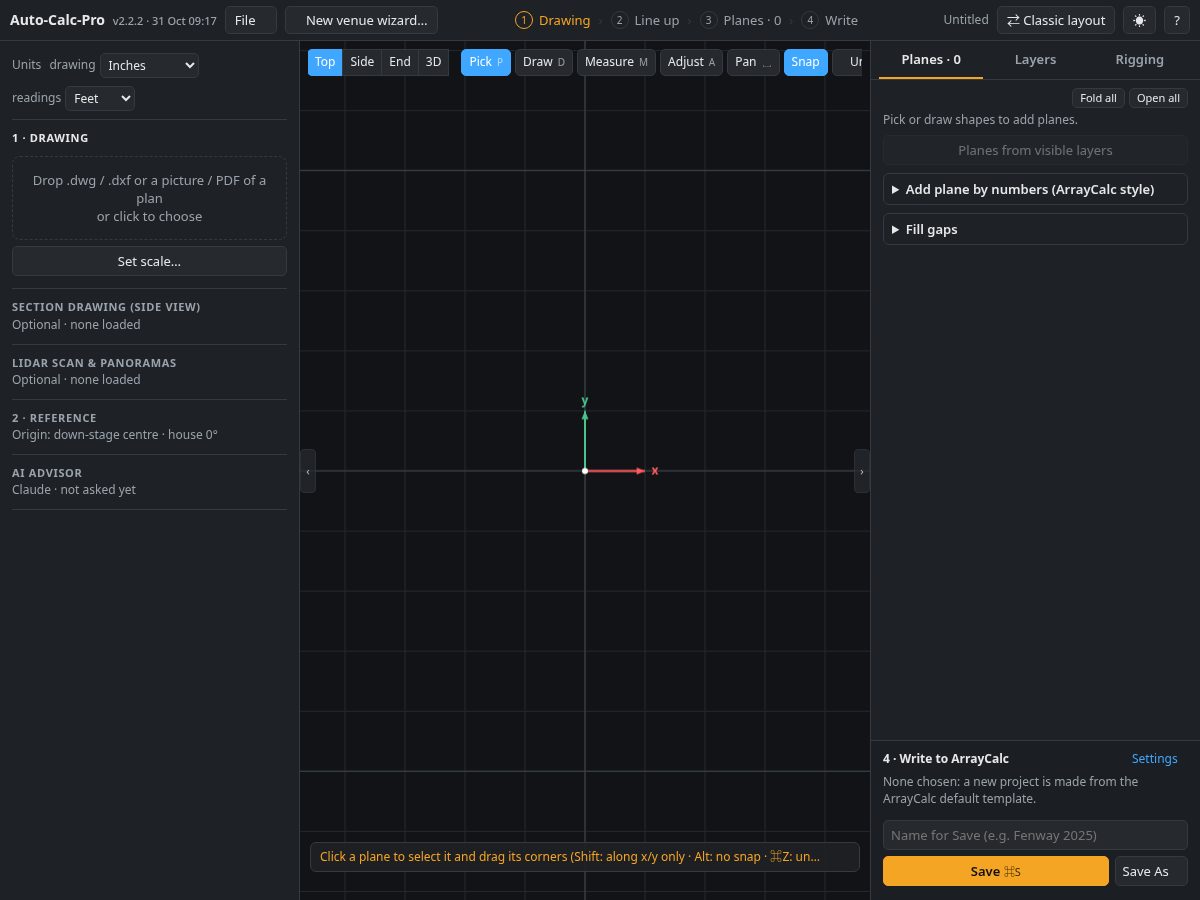Open readings units Feet dropdown
Screen dimensions: 1200x900
[x=100, y=98]
